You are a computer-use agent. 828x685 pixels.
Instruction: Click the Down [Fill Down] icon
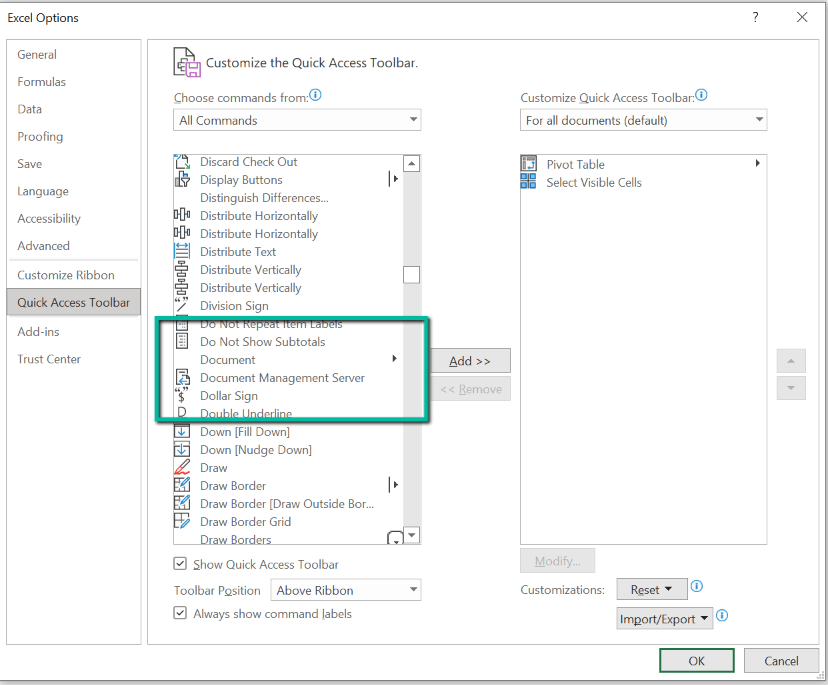(182, 431)
